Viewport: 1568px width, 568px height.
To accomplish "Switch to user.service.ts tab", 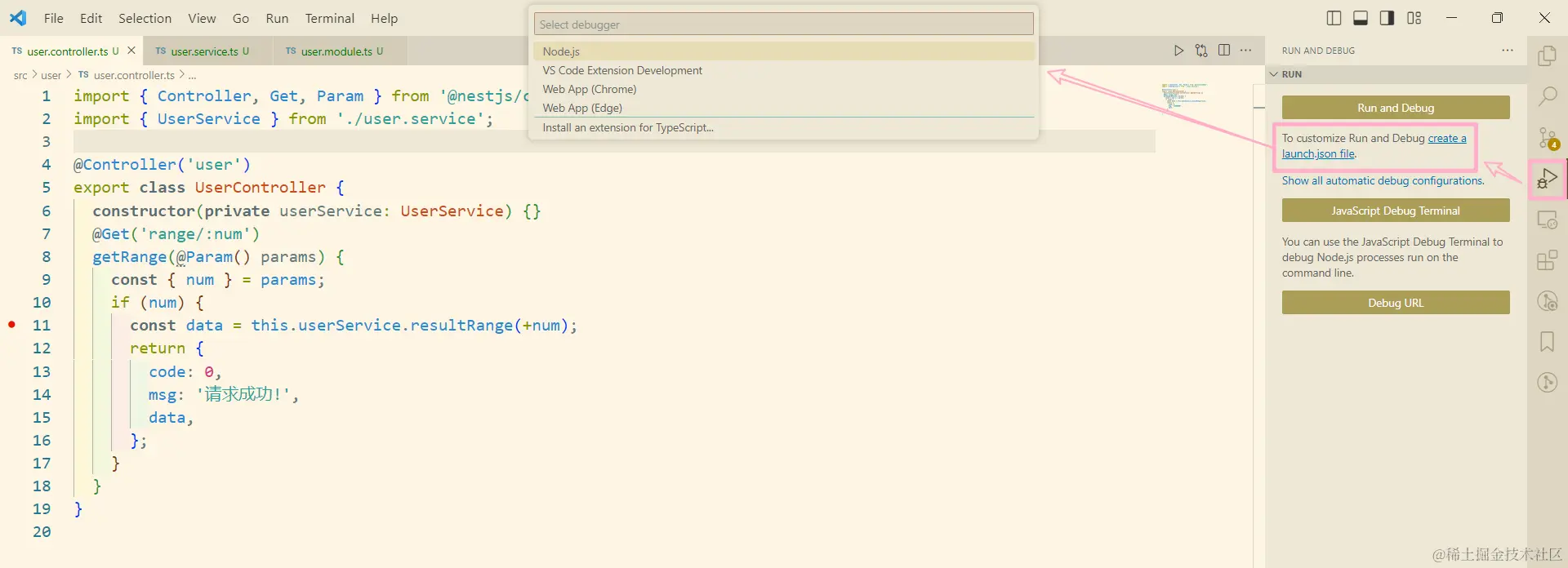I will tap(203, 51).
